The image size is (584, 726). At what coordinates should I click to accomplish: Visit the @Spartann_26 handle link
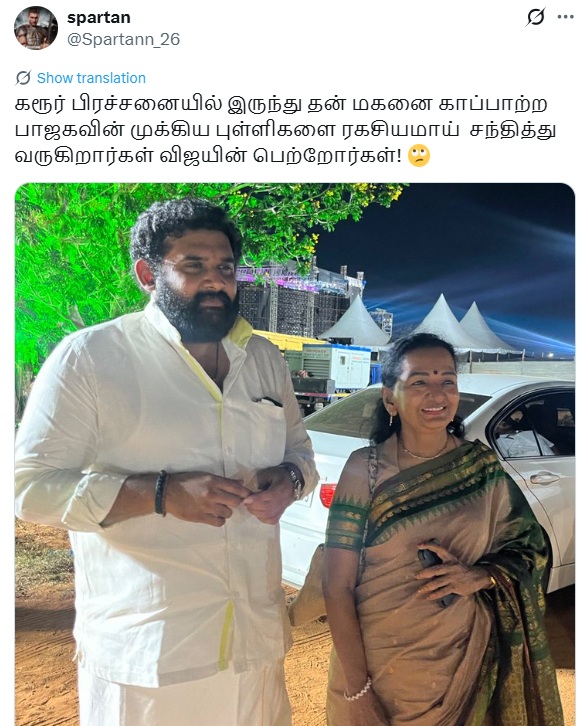[123, 39]
